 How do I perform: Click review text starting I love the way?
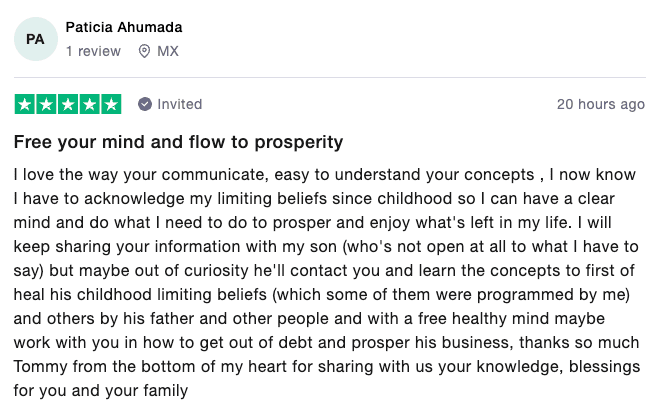326,282
